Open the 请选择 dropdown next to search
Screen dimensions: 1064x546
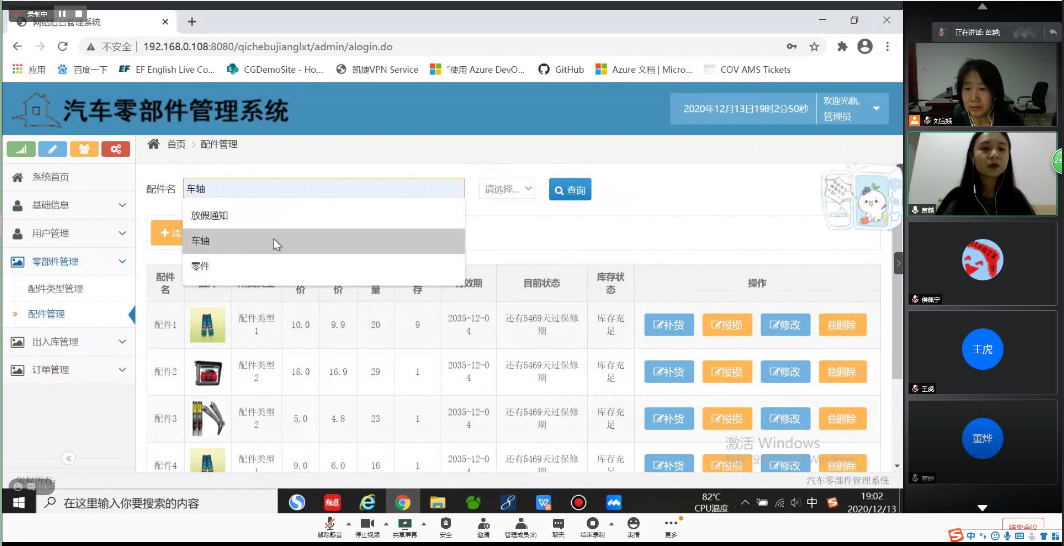508,189
